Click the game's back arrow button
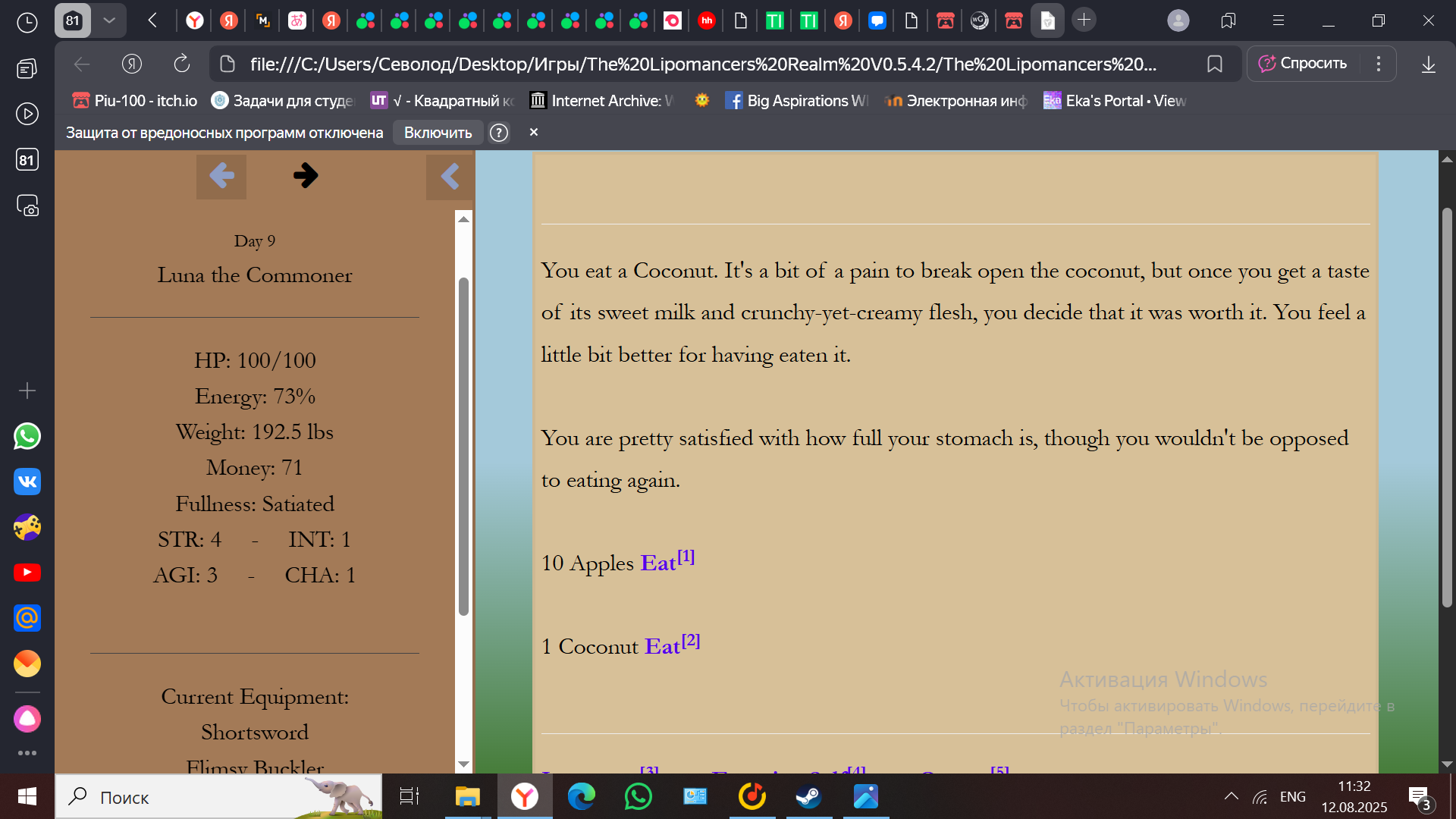This screenshot has width=1456, height=819. point(221,176)
